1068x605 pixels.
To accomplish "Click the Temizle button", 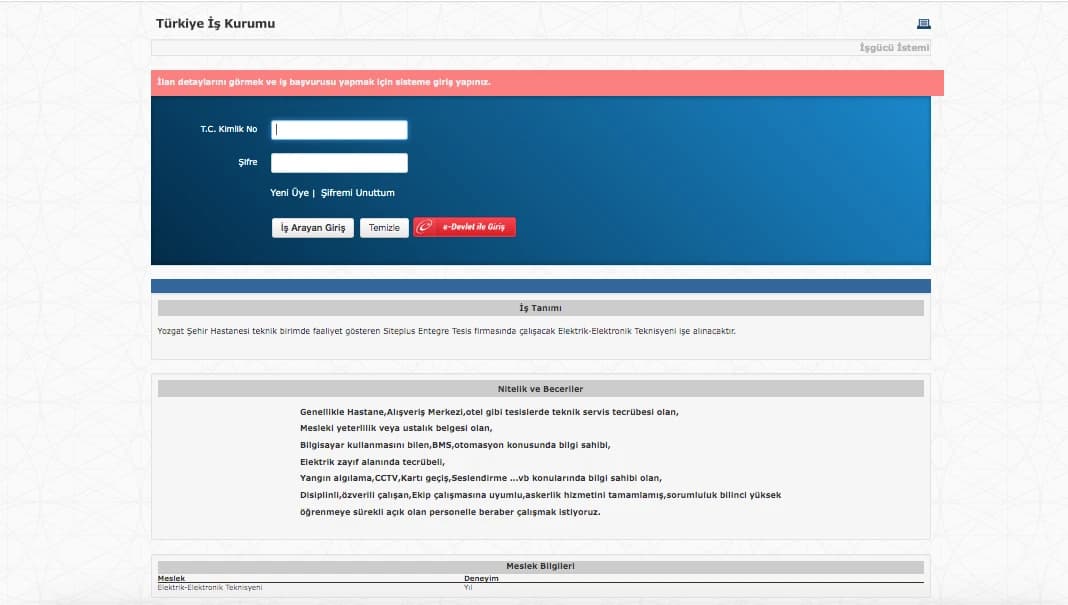I will (x=384, y=228).
